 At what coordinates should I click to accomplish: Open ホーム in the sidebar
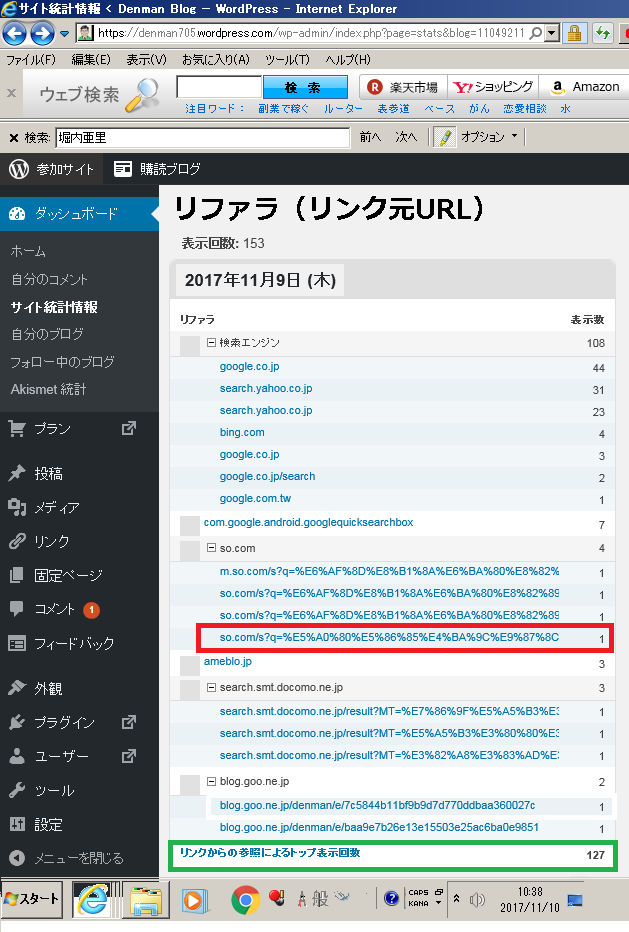pos(28,251)
